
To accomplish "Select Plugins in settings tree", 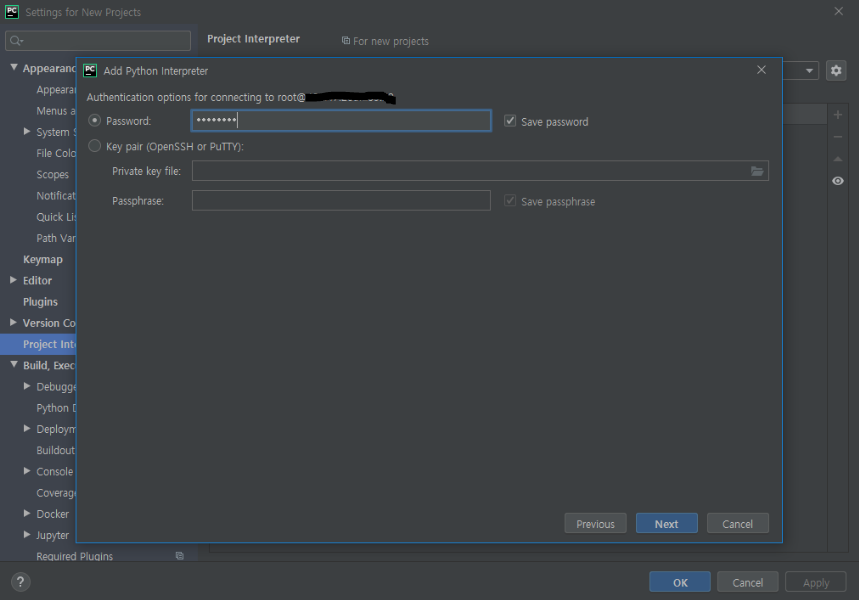I will [40, 301].
